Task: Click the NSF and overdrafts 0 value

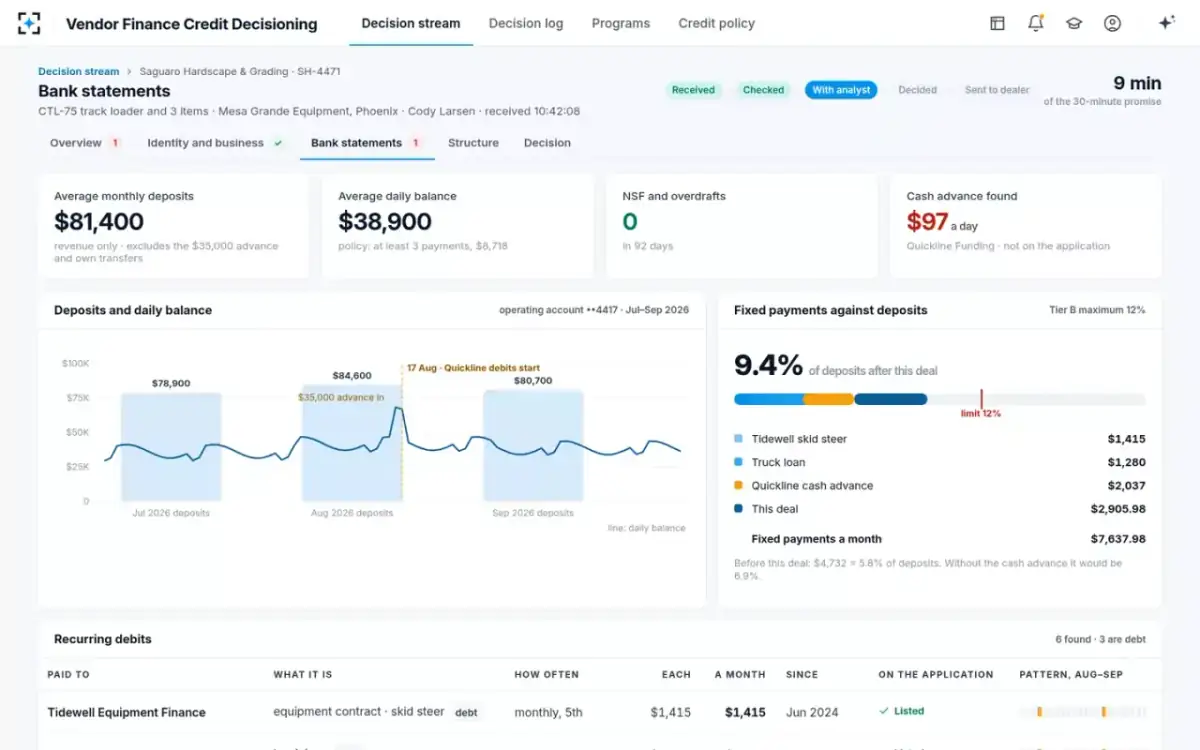Action: pyautogui.click(x=630, y=221)
